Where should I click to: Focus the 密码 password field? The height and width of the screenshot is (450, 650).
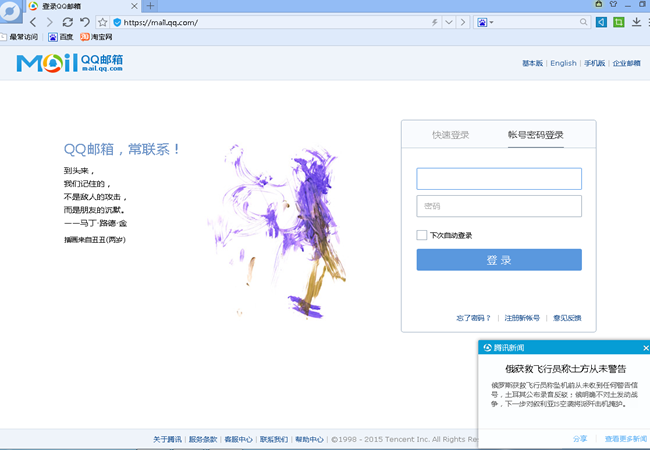pos(499,206)
